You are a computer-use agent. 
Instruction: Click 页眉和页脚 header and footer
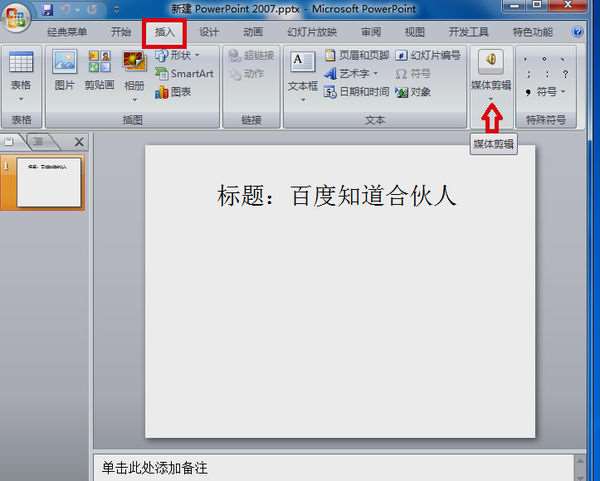357,56
